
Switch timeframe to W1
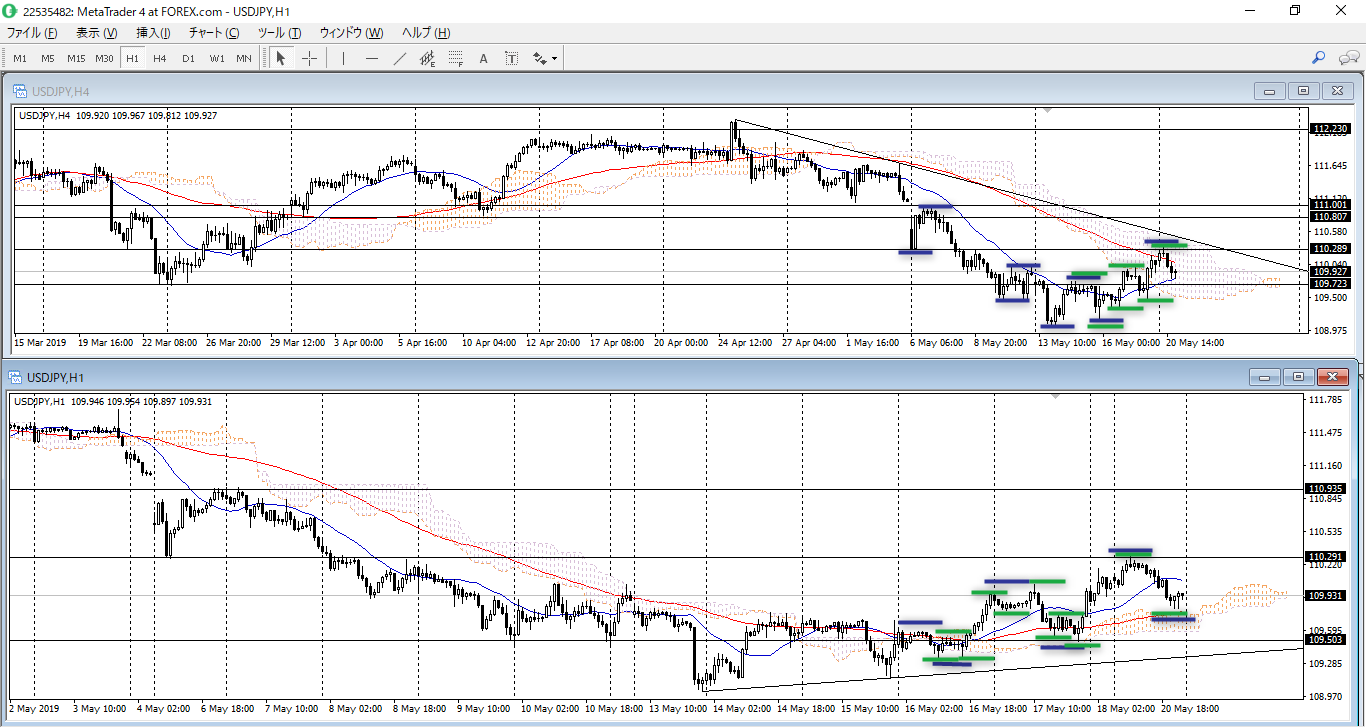216,58
